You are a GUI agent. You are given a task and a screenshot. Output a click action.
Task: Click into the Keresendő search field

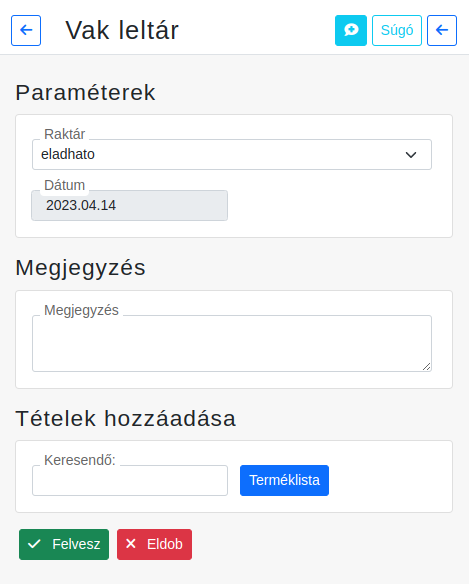point(130,480)
